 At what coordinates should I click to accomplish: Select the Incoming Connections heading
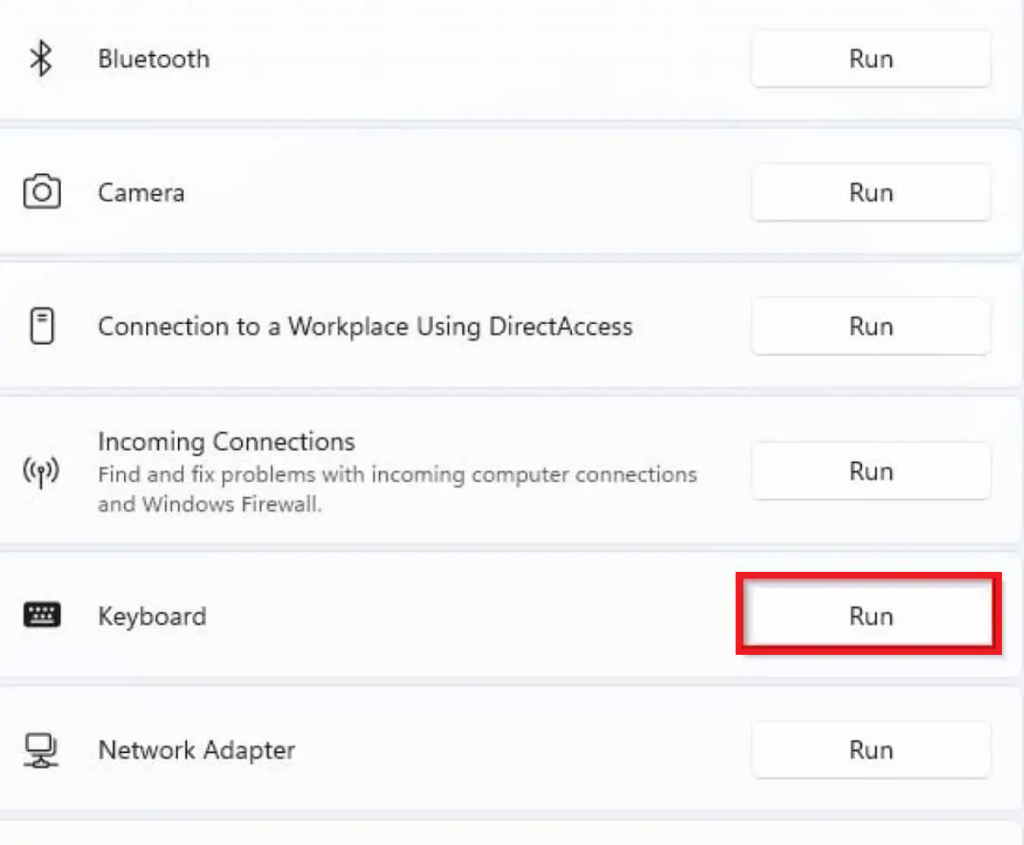click(226, 441)
